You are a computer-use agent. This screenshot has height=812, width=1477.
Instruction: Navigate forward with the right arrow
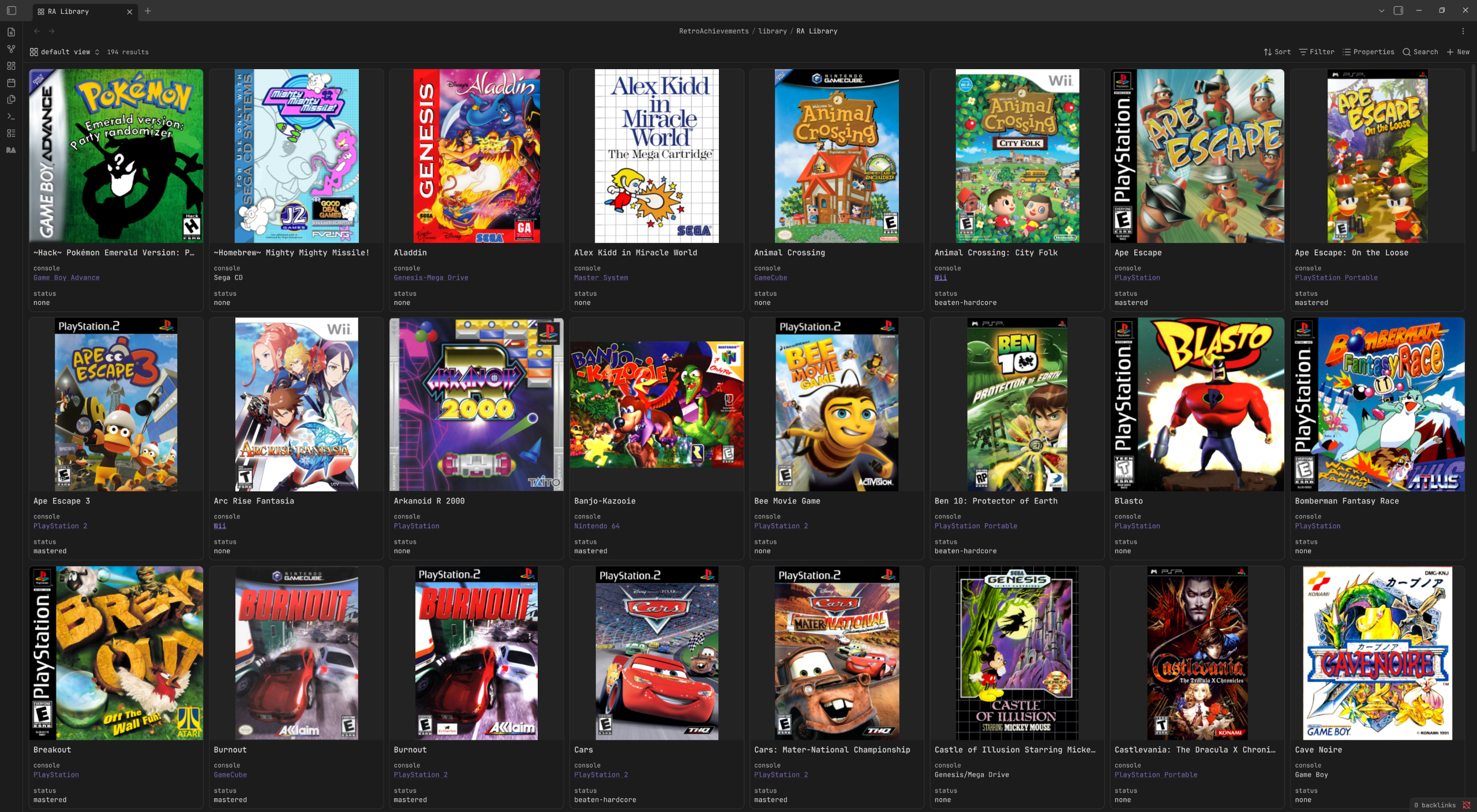click(52, 31)
